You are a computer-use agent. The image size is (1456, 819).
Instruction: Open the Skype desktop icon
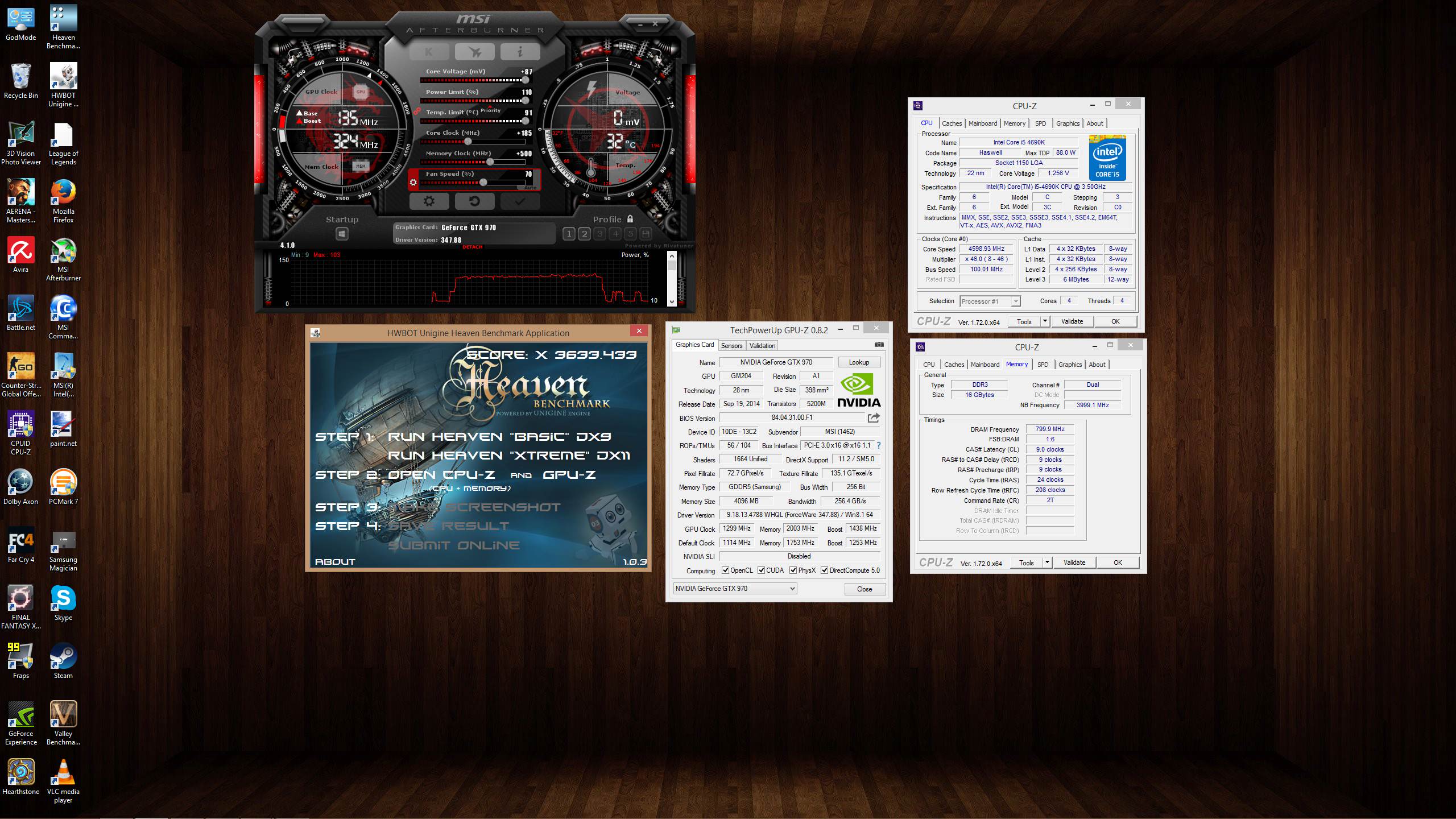63,603
